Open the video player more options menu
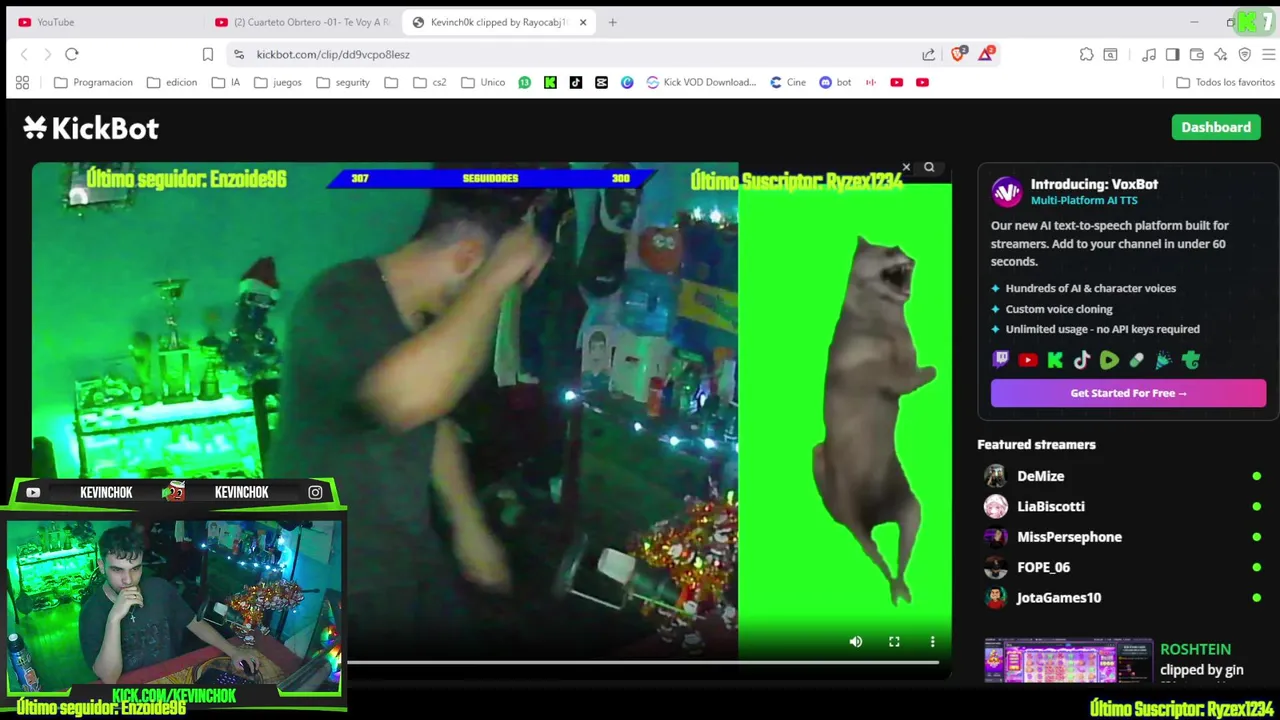Screen dimensions: 1280x720 click(x=932, y=642)
